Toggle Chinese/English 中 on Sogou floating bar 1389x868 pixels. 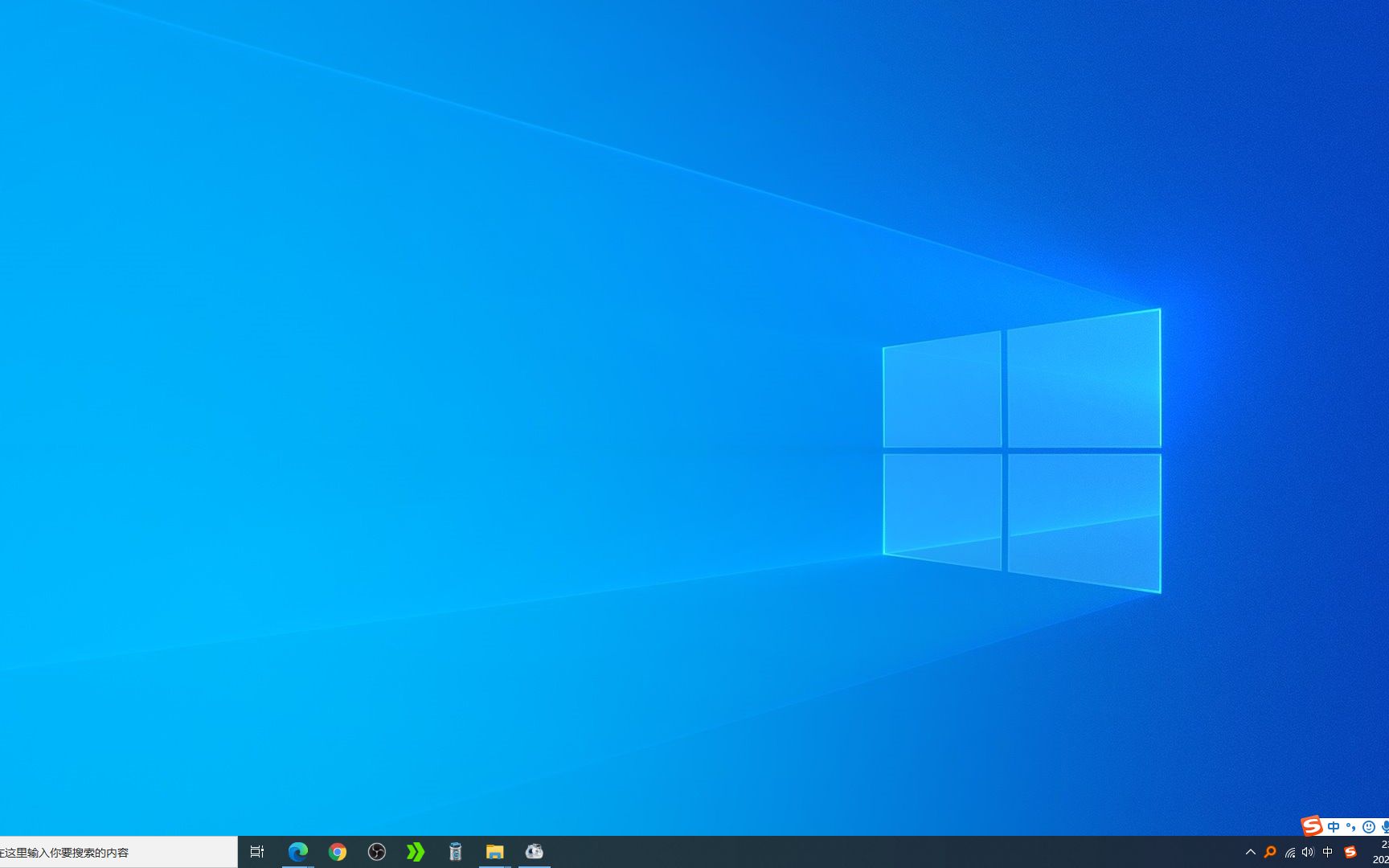pos(1334,827)
